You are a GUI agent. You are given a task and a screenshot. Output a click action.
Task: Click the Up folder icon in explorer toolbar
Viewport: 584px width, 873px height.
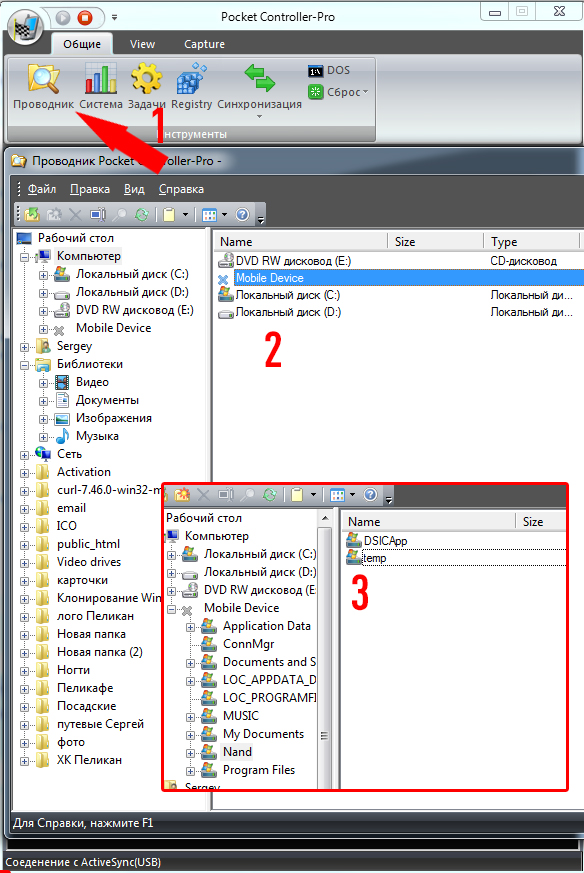point(32,214)
